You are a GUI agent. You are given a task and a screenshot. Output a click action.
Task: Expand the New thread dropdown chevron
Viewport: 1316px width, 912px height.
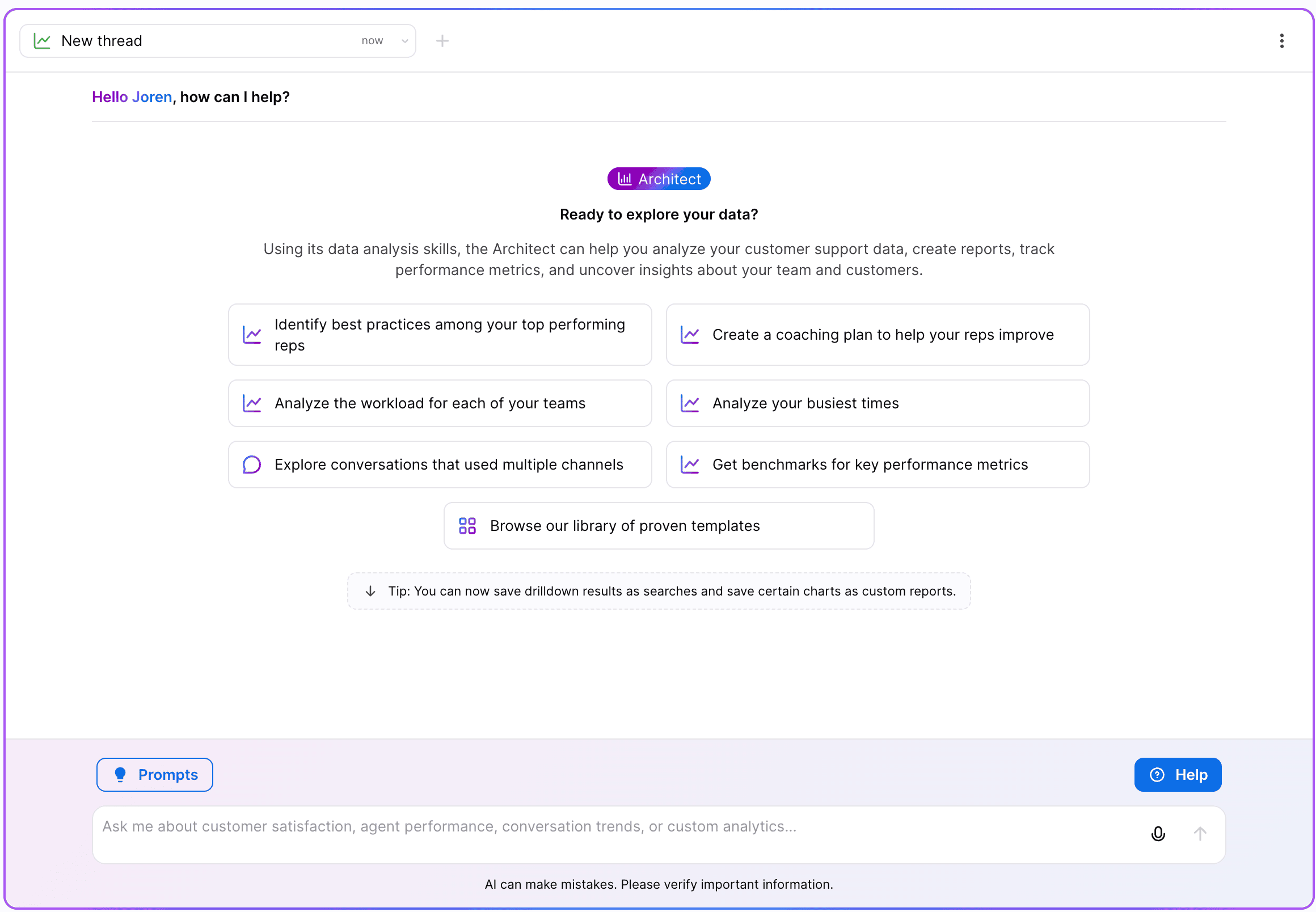click(404, 41)
